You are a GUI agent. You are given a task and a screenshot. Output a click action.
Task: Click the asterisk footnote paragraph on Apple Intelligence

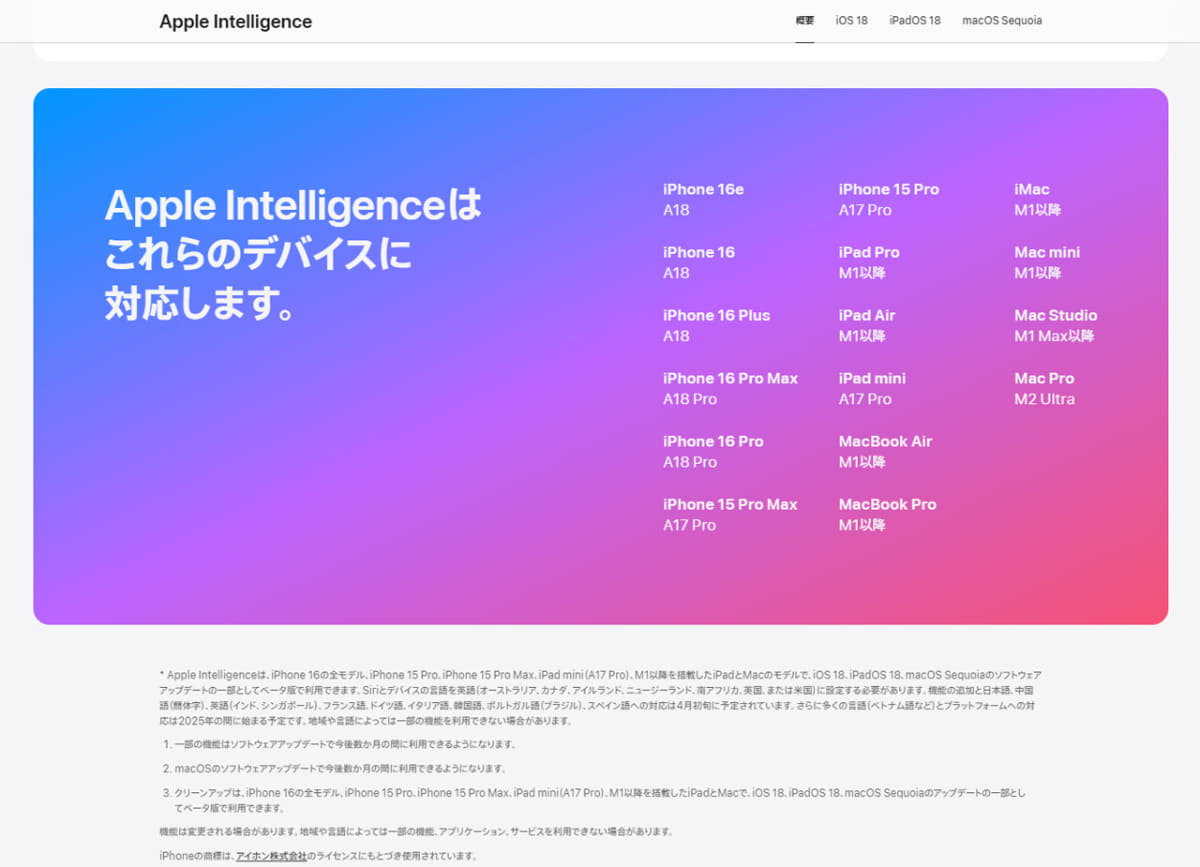pos(600,698)
